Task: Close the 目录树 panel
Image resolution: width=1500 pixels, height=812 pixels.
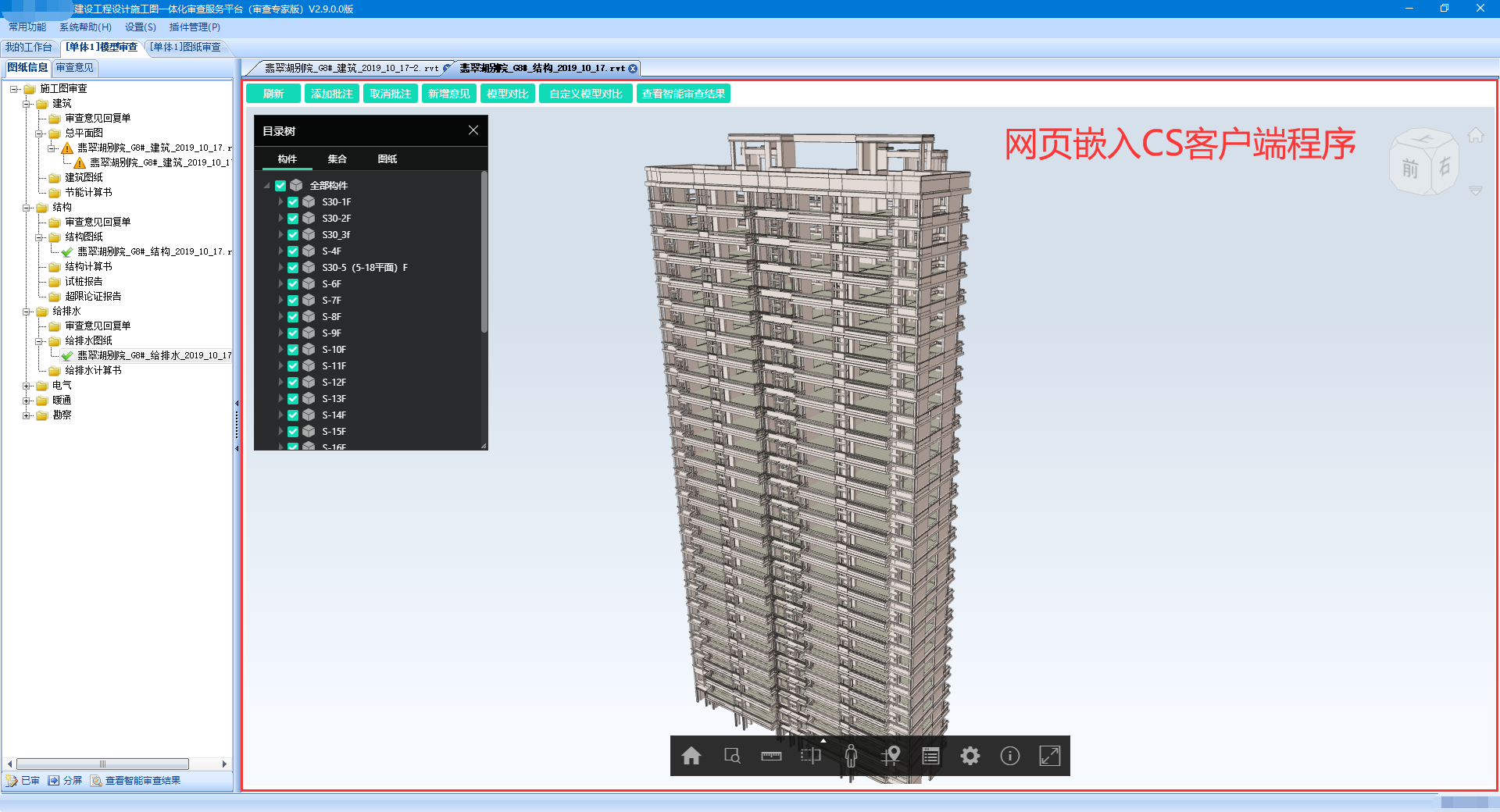Action: tap(473, 130)
